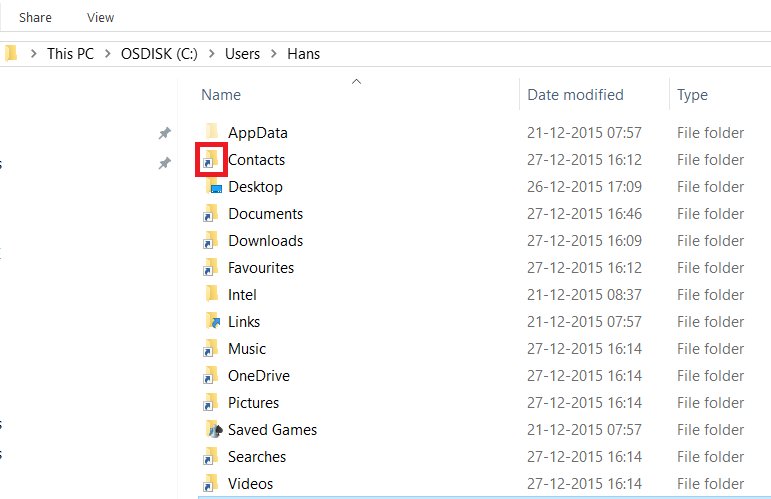771x499 pixels.
Task: Click the Favourites shortcut folder icon
Action: [x=210, y=267]
